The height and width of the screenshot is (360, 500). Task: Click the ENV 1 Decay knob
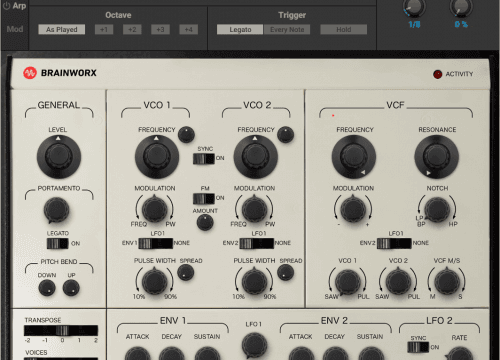coord(171,354)
